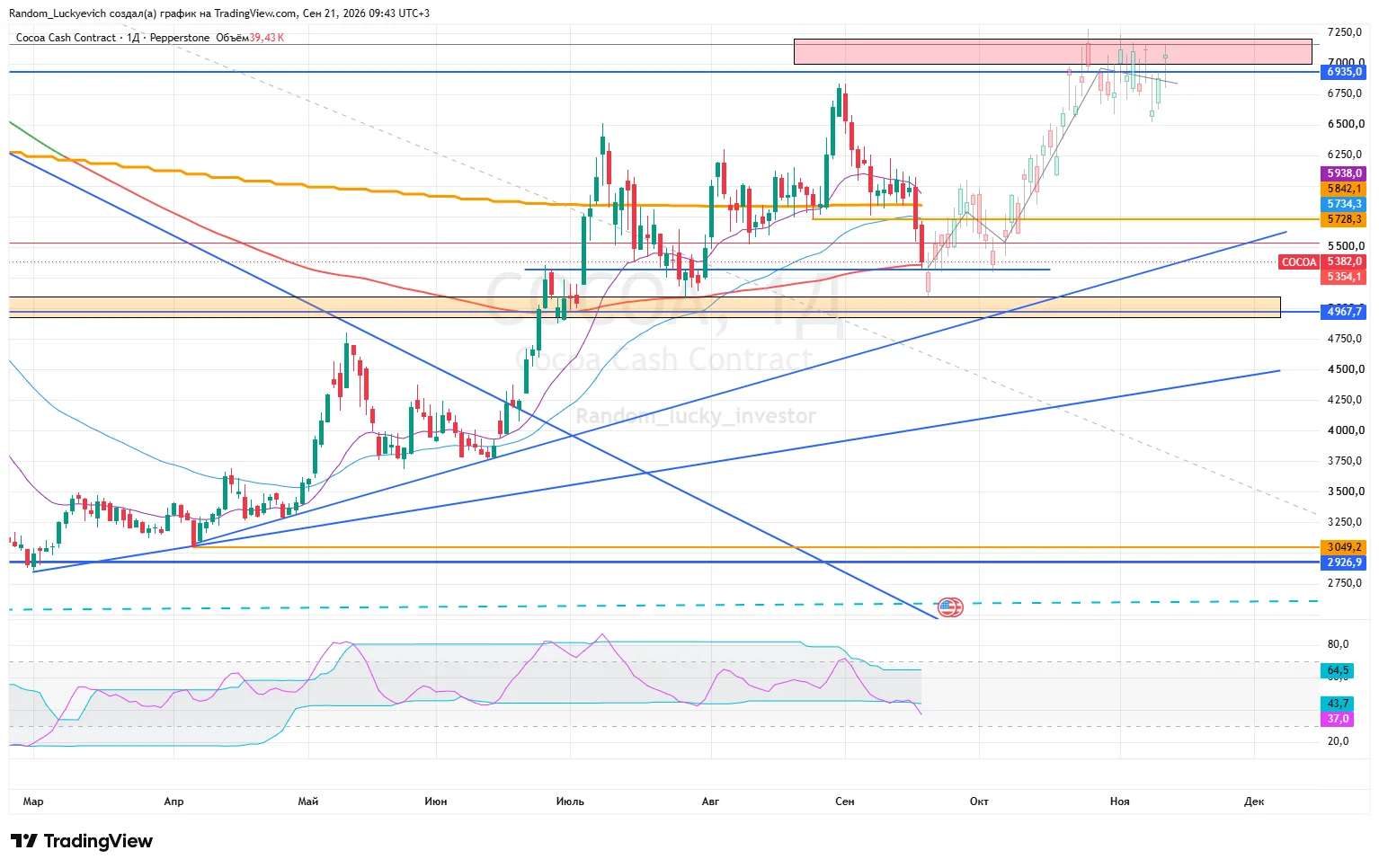This screenshot has width=1379, height=868.
Task: Select the red 5354,1 price label
Action: [x=1344, y=277]
